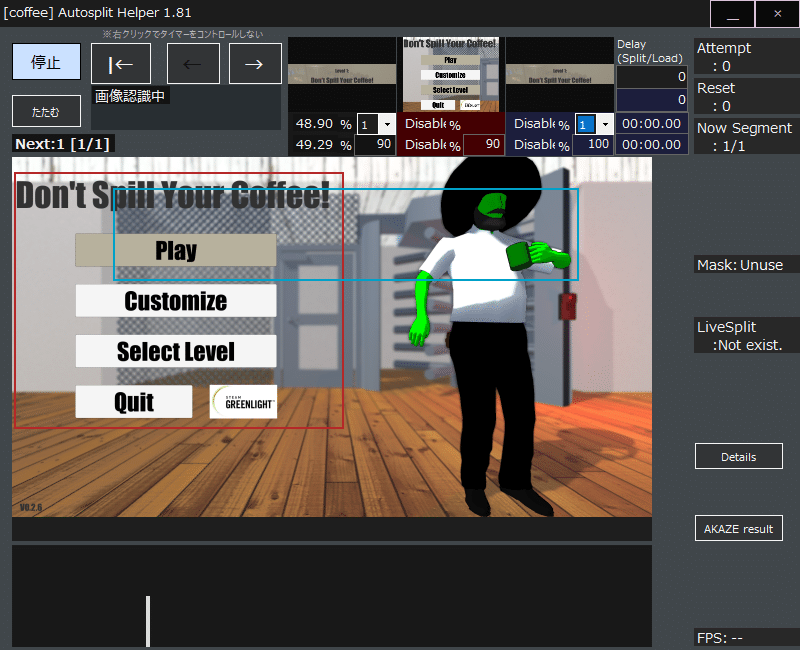This screenshot has width=800, height=650.
Task: Select the right Level 1 reference thumbnail
Action: tap(560, 74)
